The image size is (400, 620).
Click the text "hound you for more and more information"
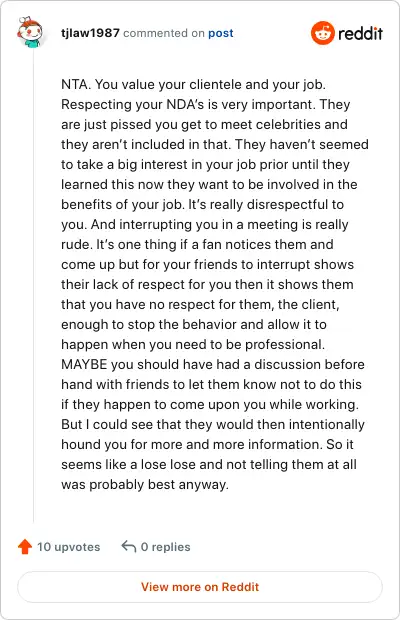click(190, 445)
